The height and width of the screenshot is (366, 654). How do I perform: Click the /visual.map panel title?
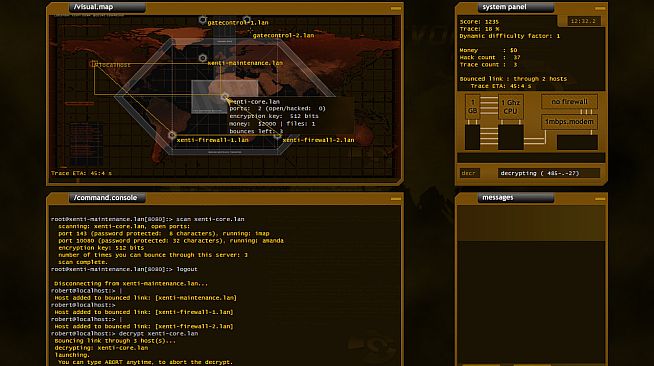click(93, 7)
